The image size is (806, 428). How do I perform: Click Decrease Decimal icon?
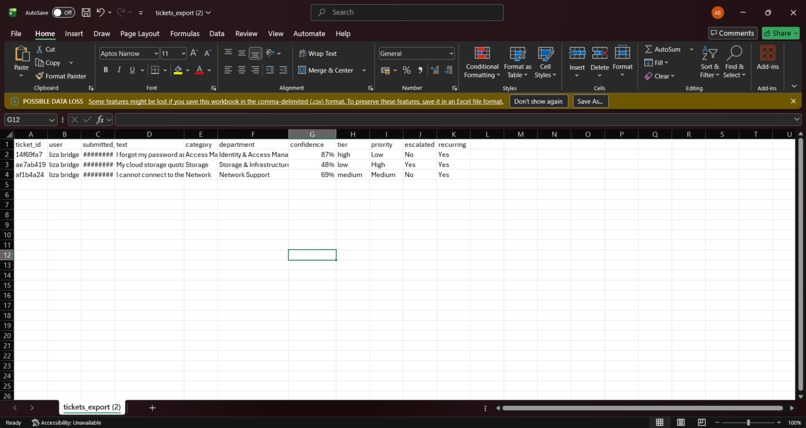(x=448, y=70)
